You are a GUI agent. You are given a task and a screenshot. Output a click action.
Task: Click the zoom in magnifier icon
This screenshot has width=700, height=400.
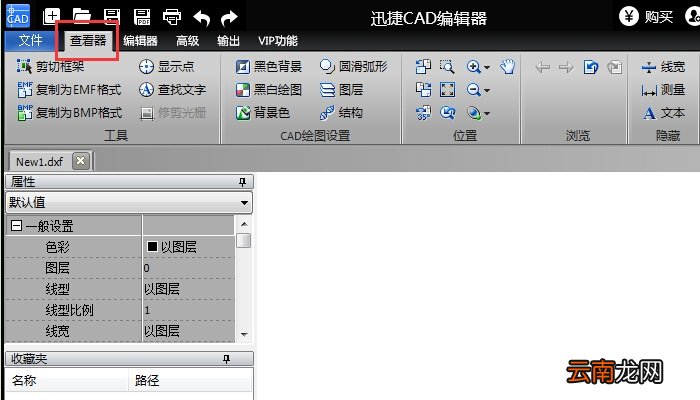pyautogui.click(x=473, y=67)
